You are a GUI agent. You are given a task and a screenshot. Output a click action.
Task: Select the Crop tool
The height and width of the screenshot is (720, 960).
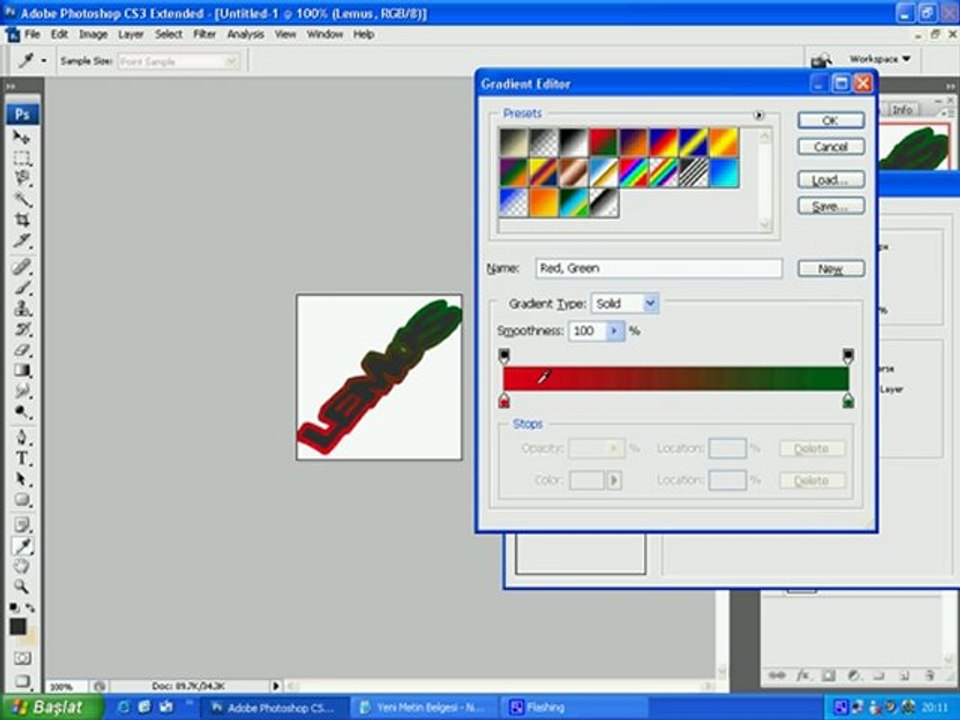click(22, 219)
